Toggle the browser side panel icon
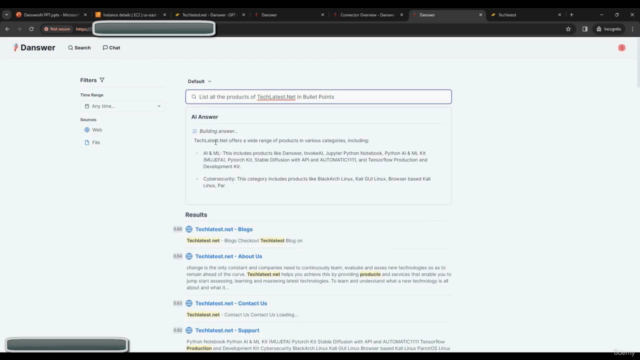The image size is (640, 360). pos(585,29)
